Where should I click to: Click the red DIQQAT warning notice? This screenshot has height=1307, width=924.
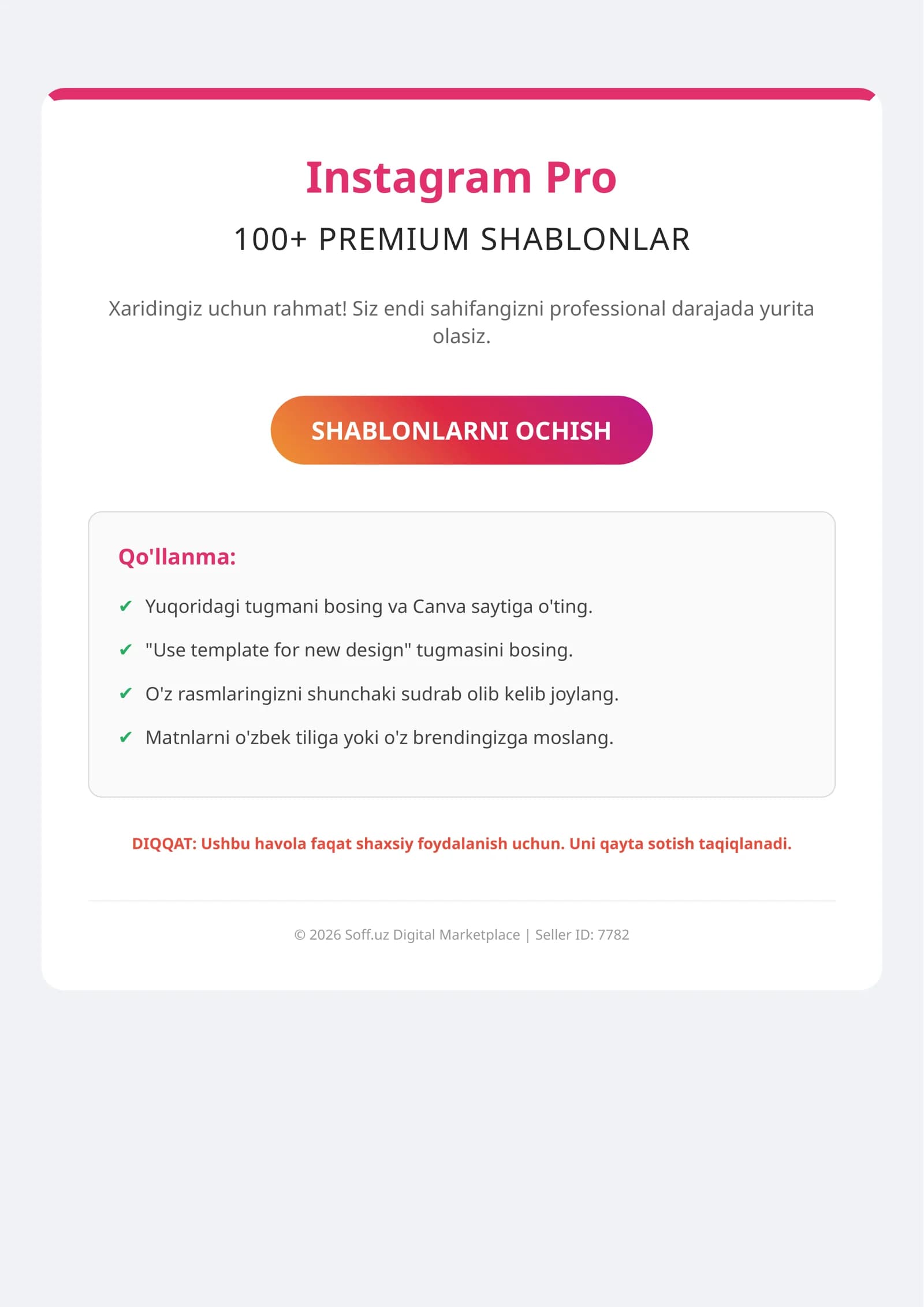click(x=461, y=844)
